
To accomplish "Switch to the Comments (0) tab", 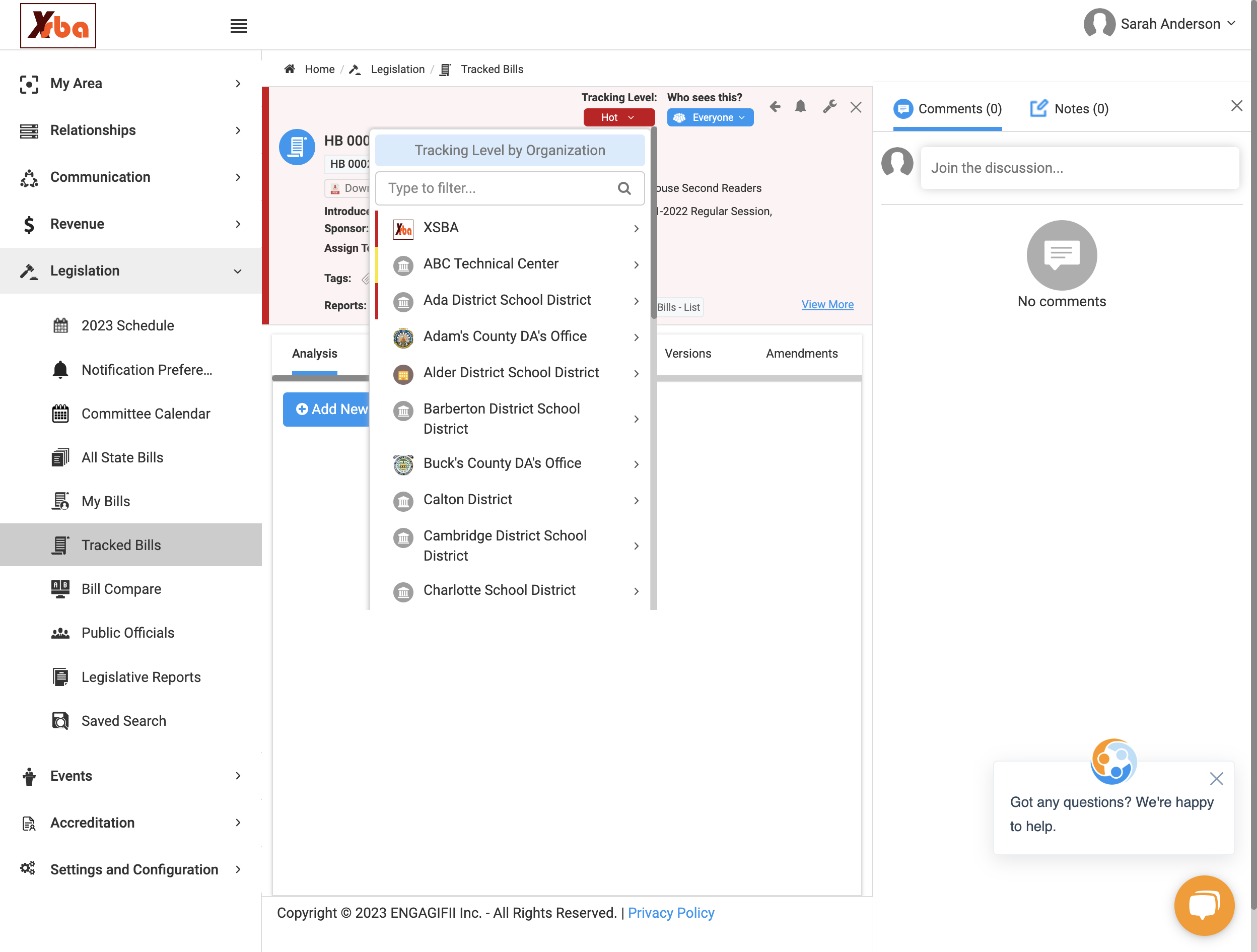I will [947, 109].
